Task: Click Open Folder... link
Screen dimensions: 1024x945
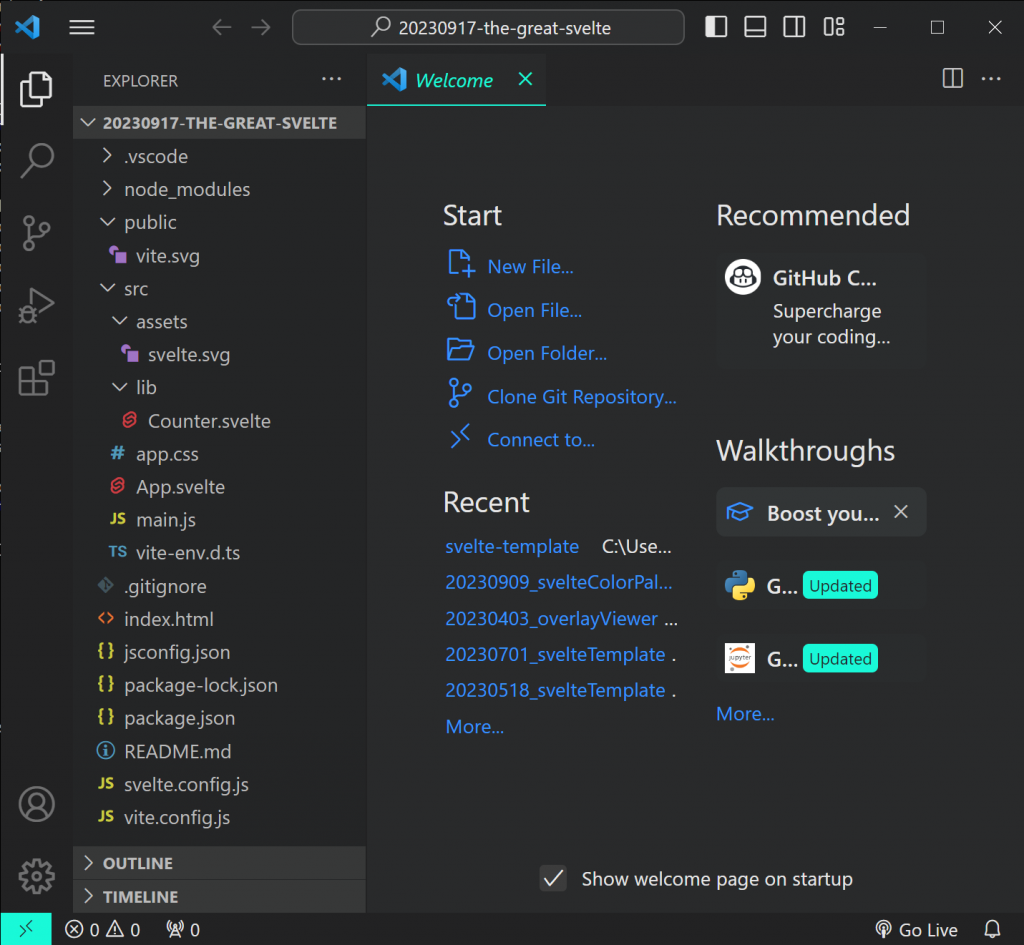Action: click(x=527, y=353)
